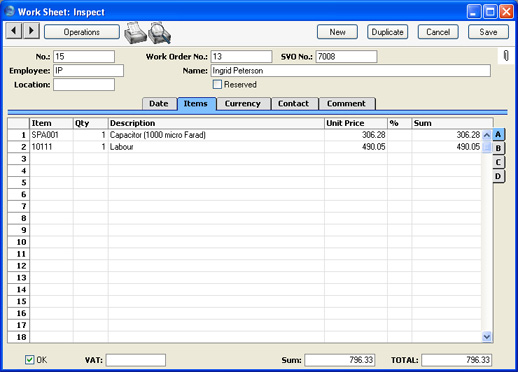Select item cell 10111
This screenshot has height=372, width=518.
click(x=51, y=147)
